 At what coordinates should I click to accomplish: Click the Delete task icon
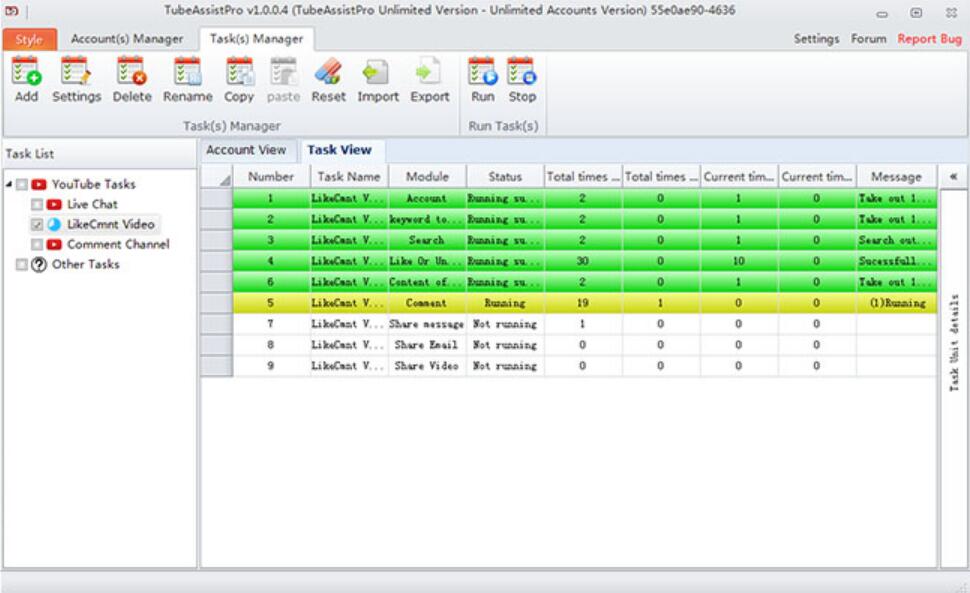[132, 71]
